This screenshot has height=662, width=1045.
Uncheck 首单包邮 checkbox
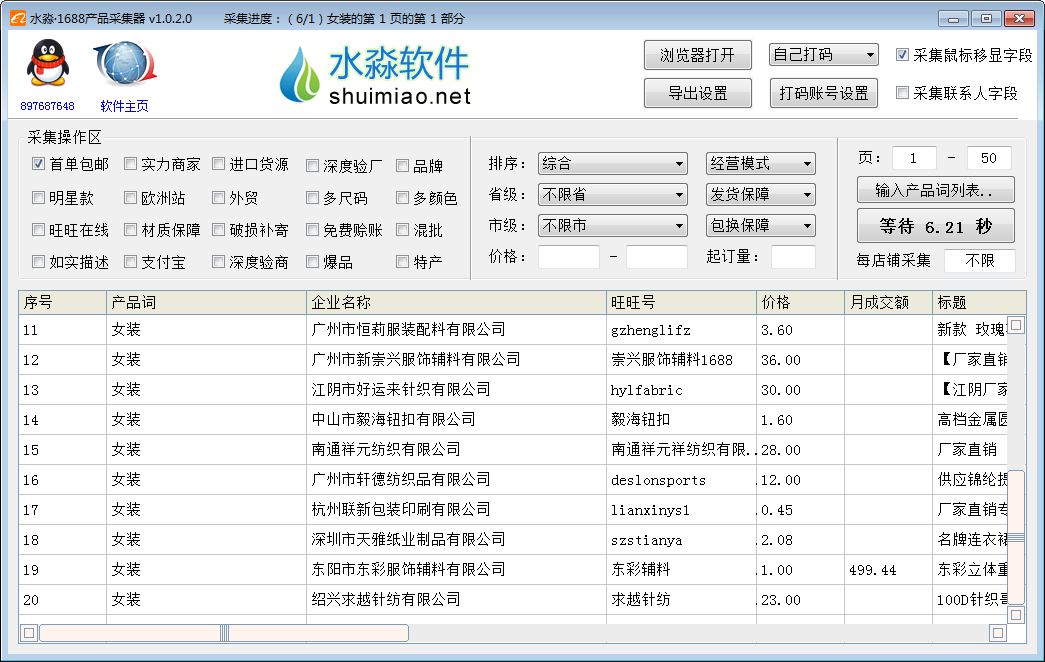39,163
